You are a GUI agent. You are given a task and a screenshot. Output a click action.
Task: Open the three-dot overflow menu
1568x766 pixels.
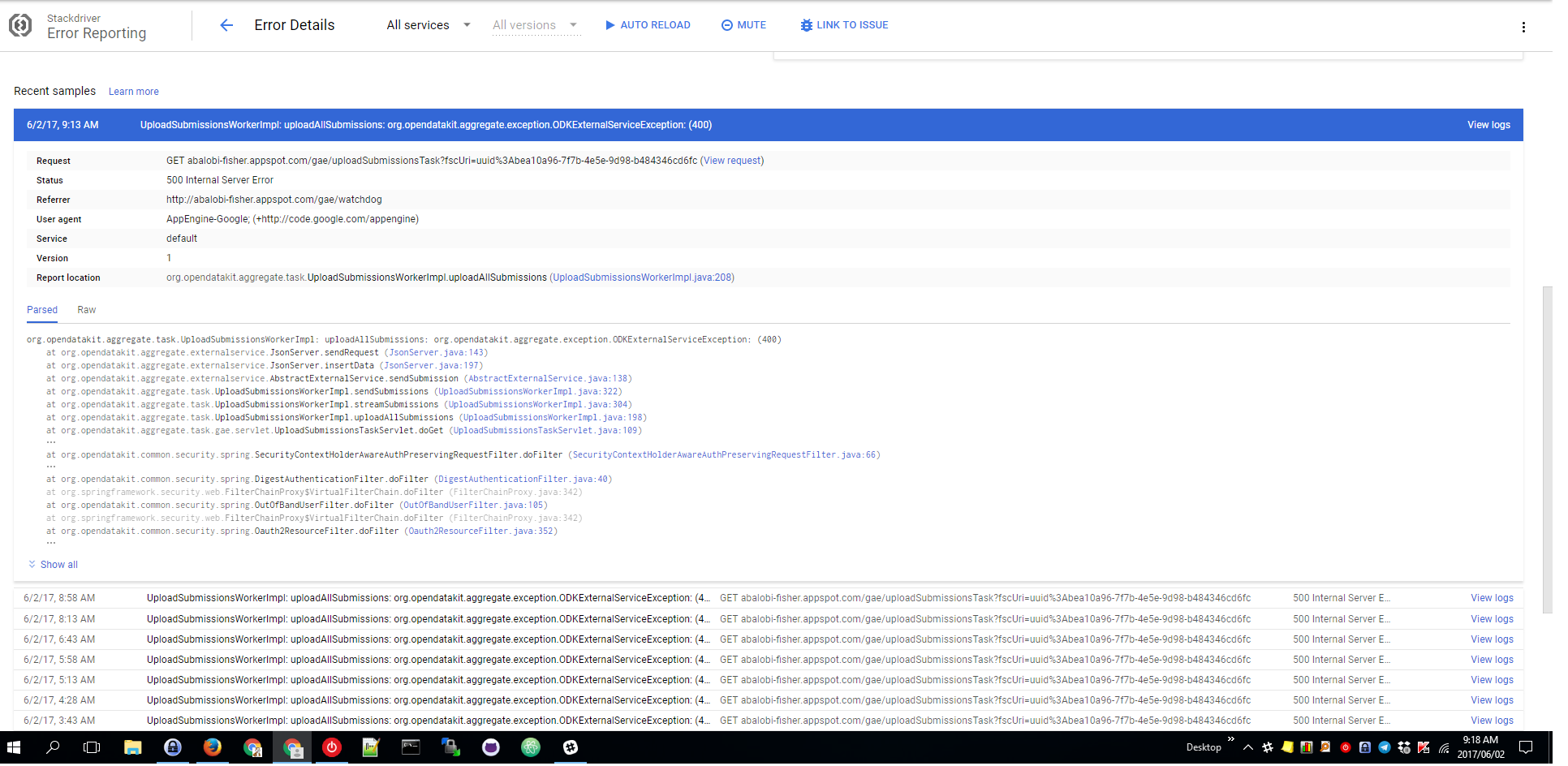[x=1523, y=28]
